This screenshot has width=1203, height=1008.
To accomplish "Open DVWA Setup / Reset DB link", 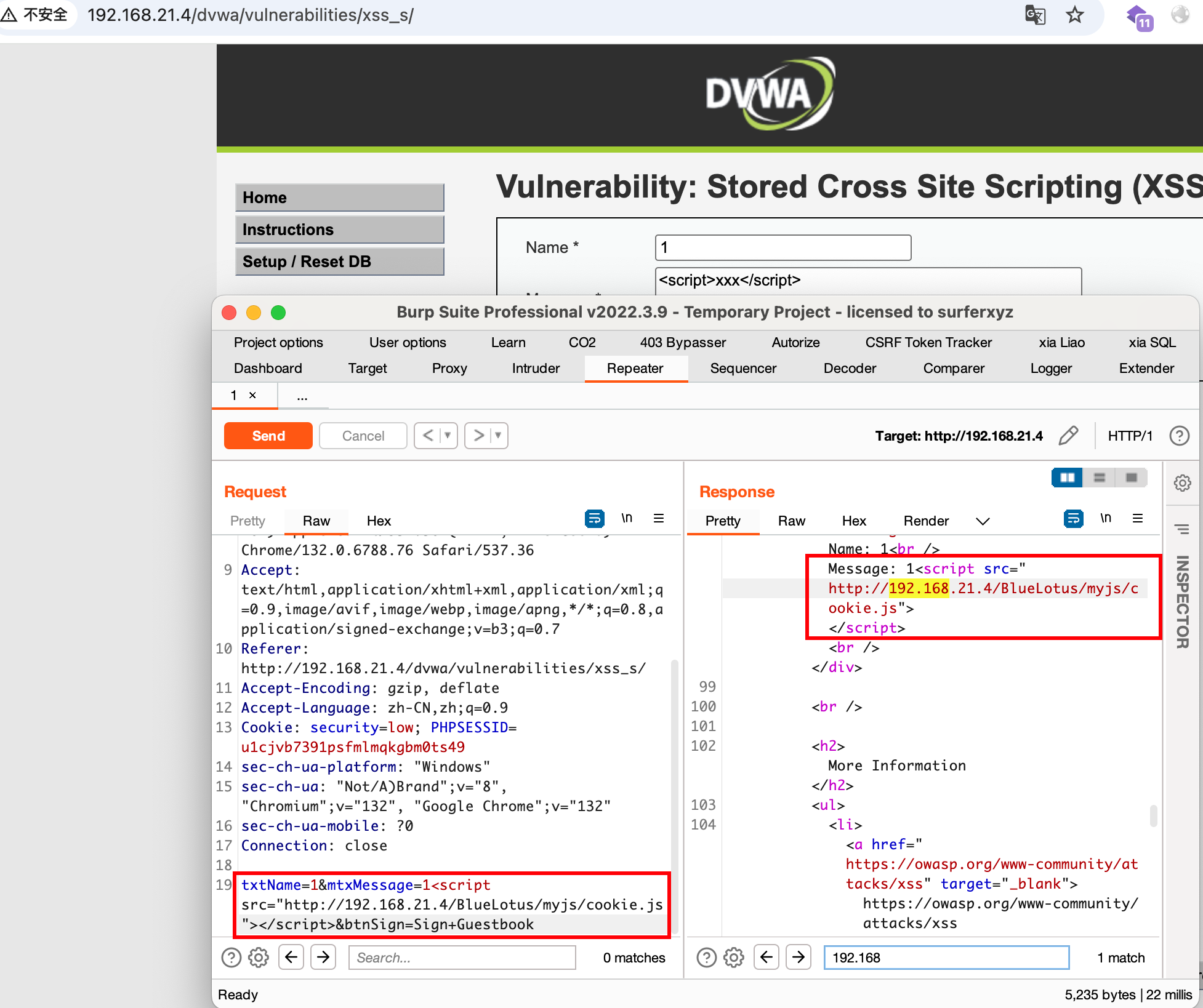I will point(340,262).
